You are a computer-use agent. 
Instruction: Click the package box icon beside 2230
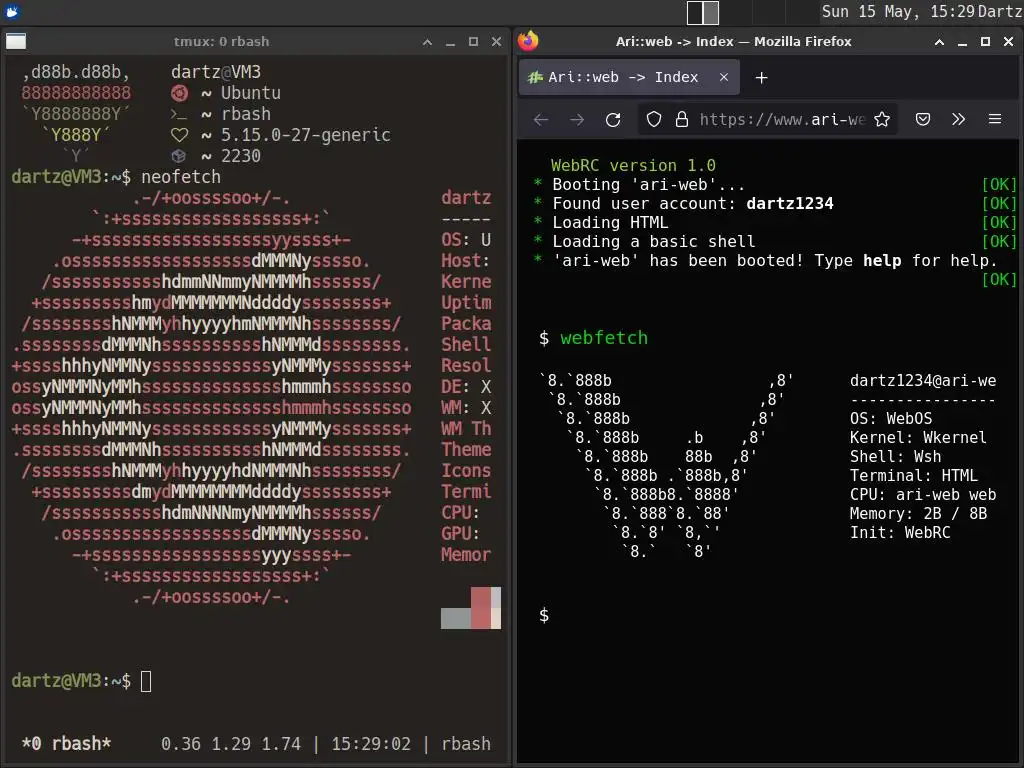click(179, 156)
